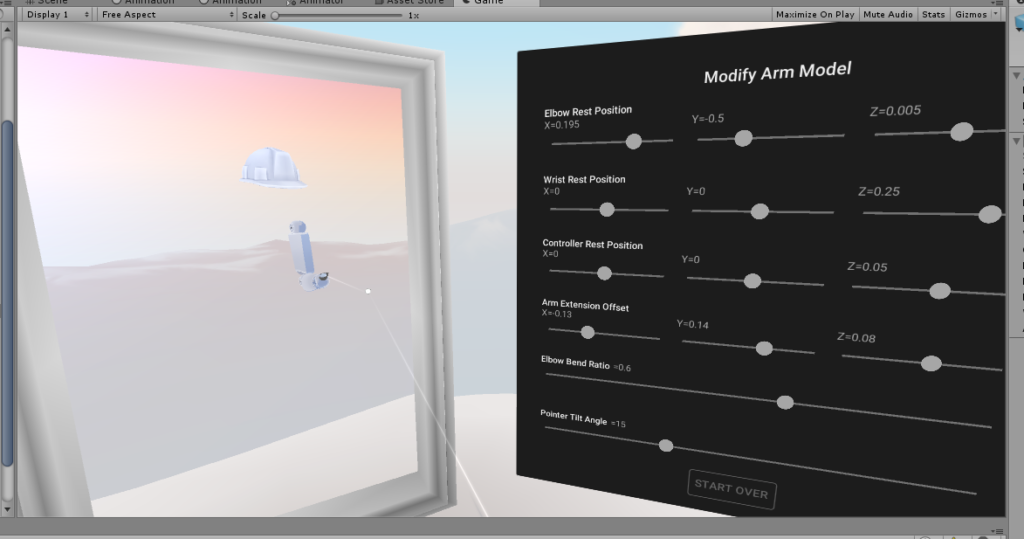
Task: Toggle Gizmos button
Action: (970, 14)
